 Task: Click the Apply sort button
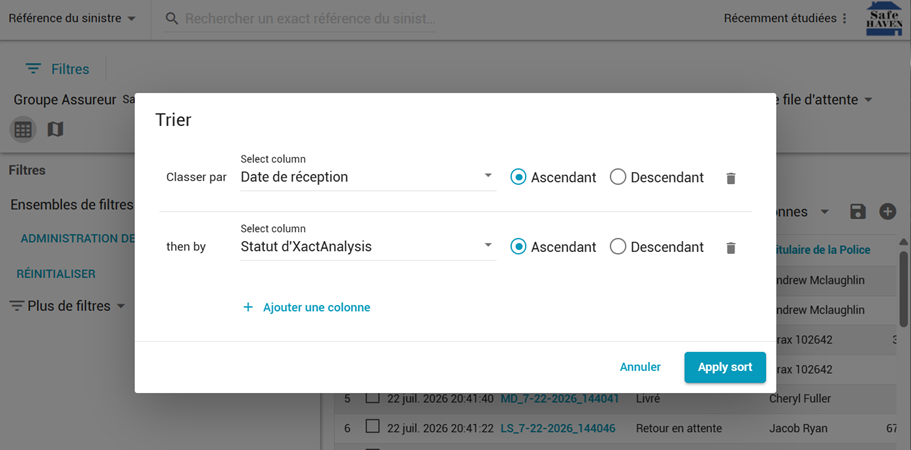point(725,367)
